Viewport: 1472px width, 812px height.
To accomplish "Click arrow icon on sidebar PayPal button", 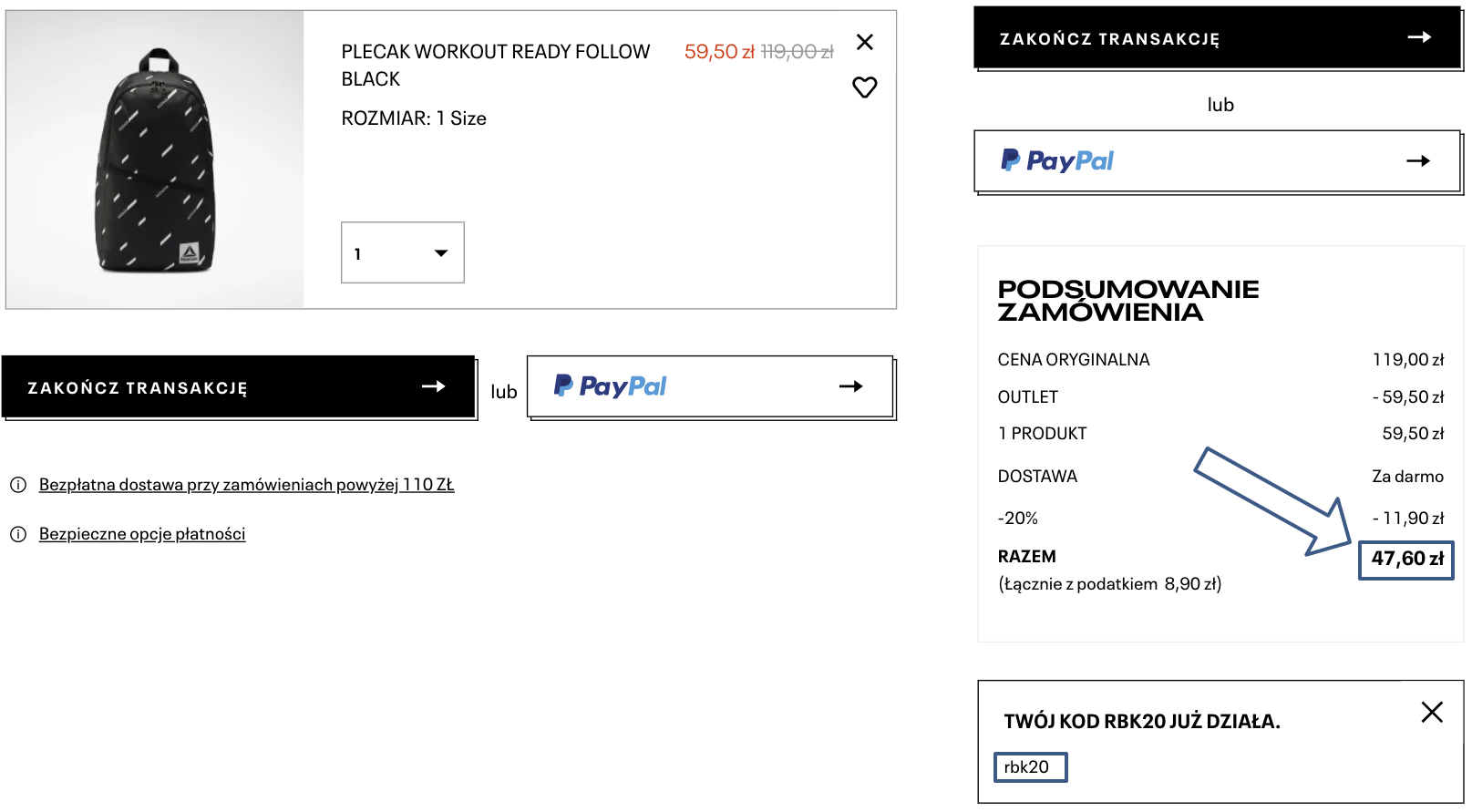I will point(1417,161).
